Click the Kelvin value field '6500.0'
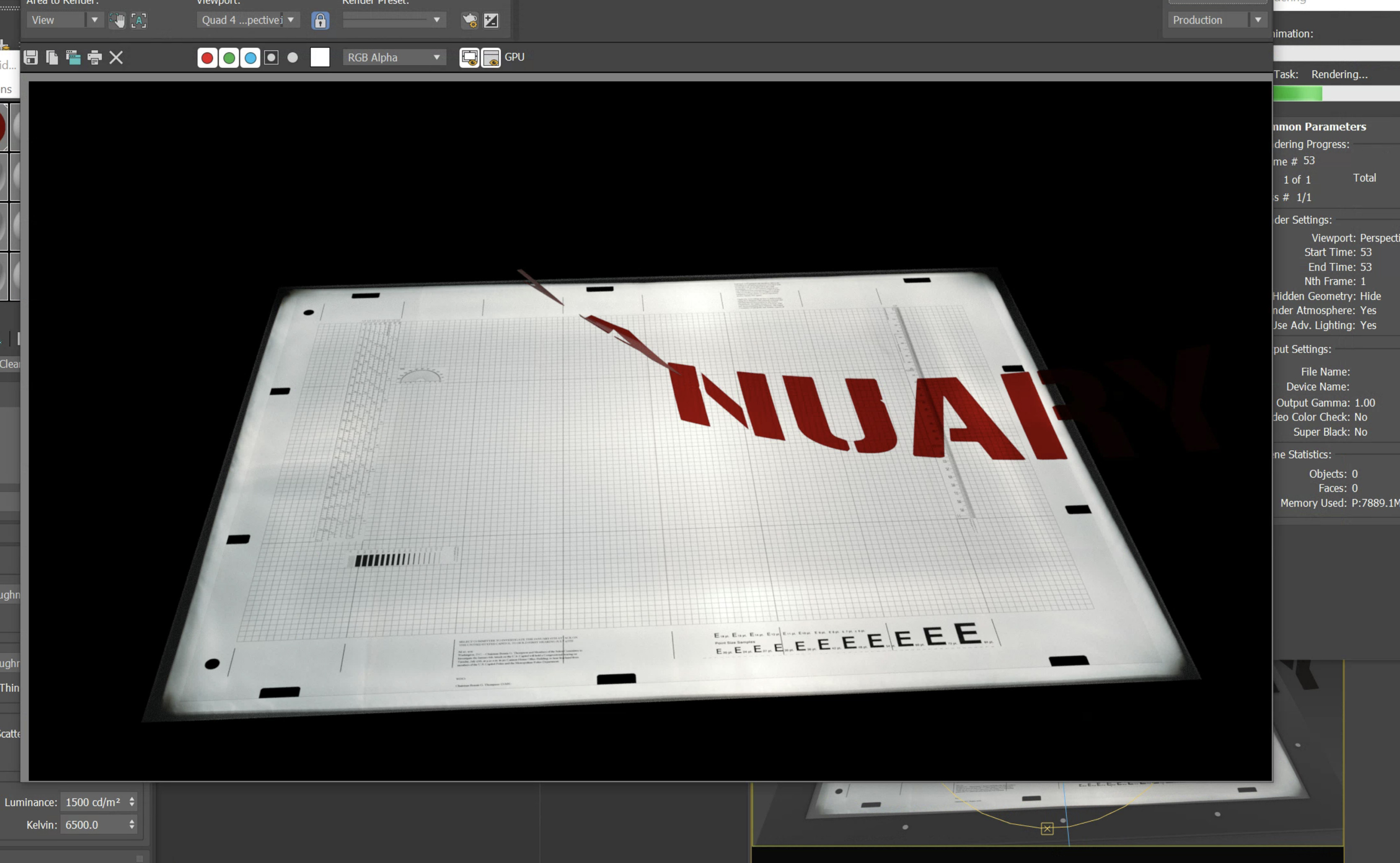1400x863 pixels. (94, 825)
